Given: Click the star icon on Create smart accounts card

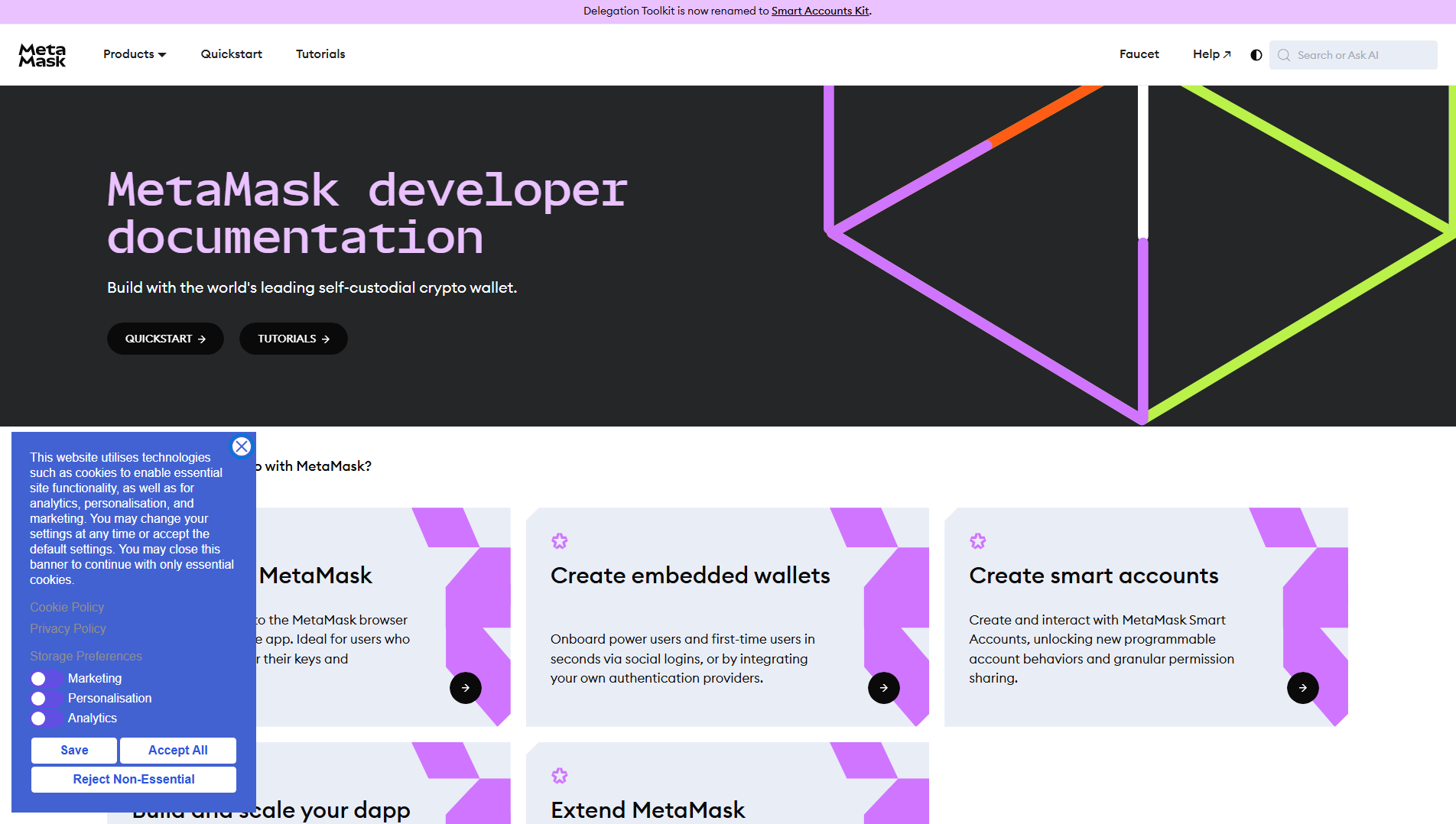Looking at the screenshot, I should coord(978,541).
